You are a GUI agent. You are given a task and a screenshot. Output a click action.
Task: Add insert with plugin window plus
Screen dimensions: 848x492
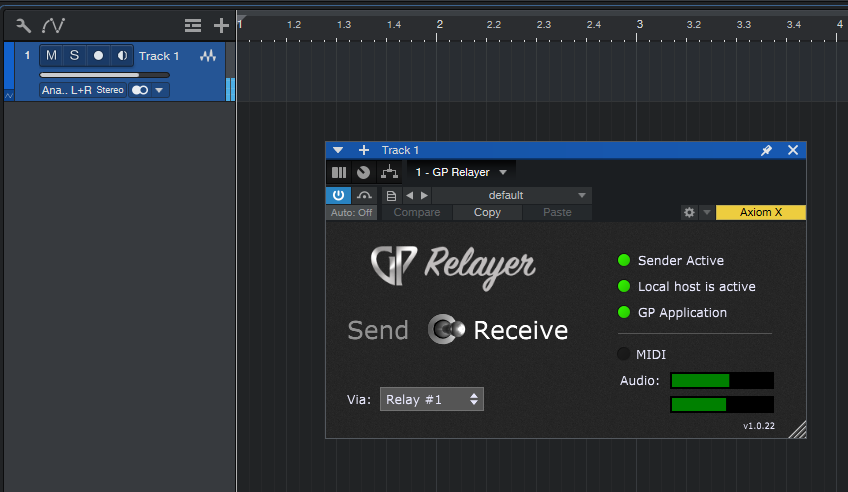(x=364, y=150)
